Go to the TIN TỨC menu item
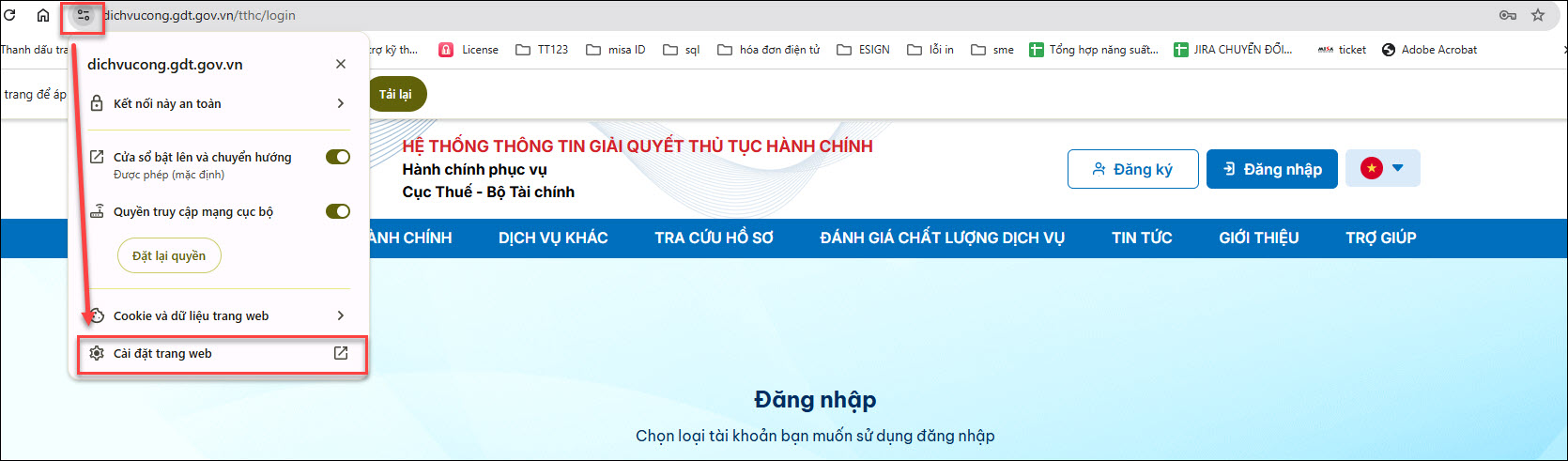The height and width of the screenshot is (461, 1568). tap(1142, 238)
